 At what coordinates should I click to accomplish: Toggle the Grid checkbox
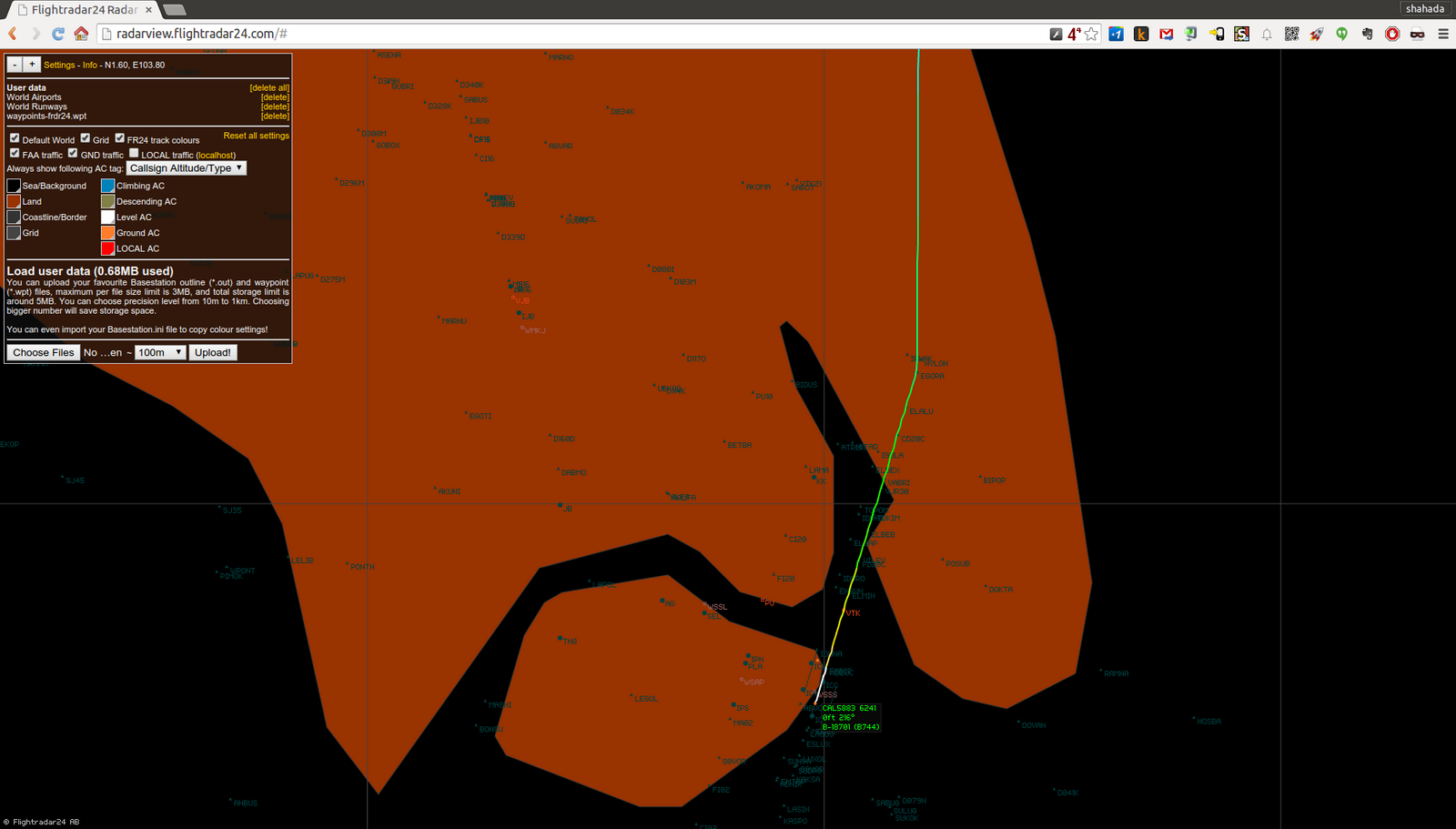(x=85, y=138)
